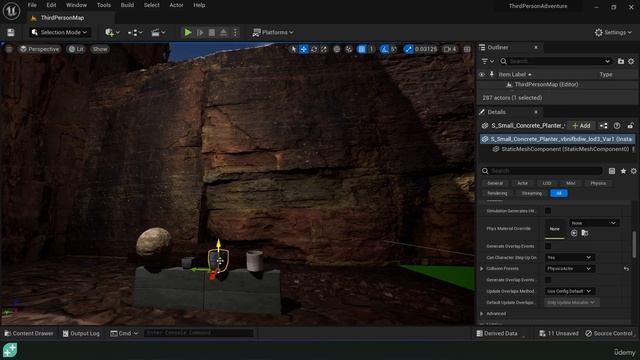This screenshot has height=360, width=640.
Task: Open the Cinematics clapperboard menu
Action: click(x=158, y=33)
